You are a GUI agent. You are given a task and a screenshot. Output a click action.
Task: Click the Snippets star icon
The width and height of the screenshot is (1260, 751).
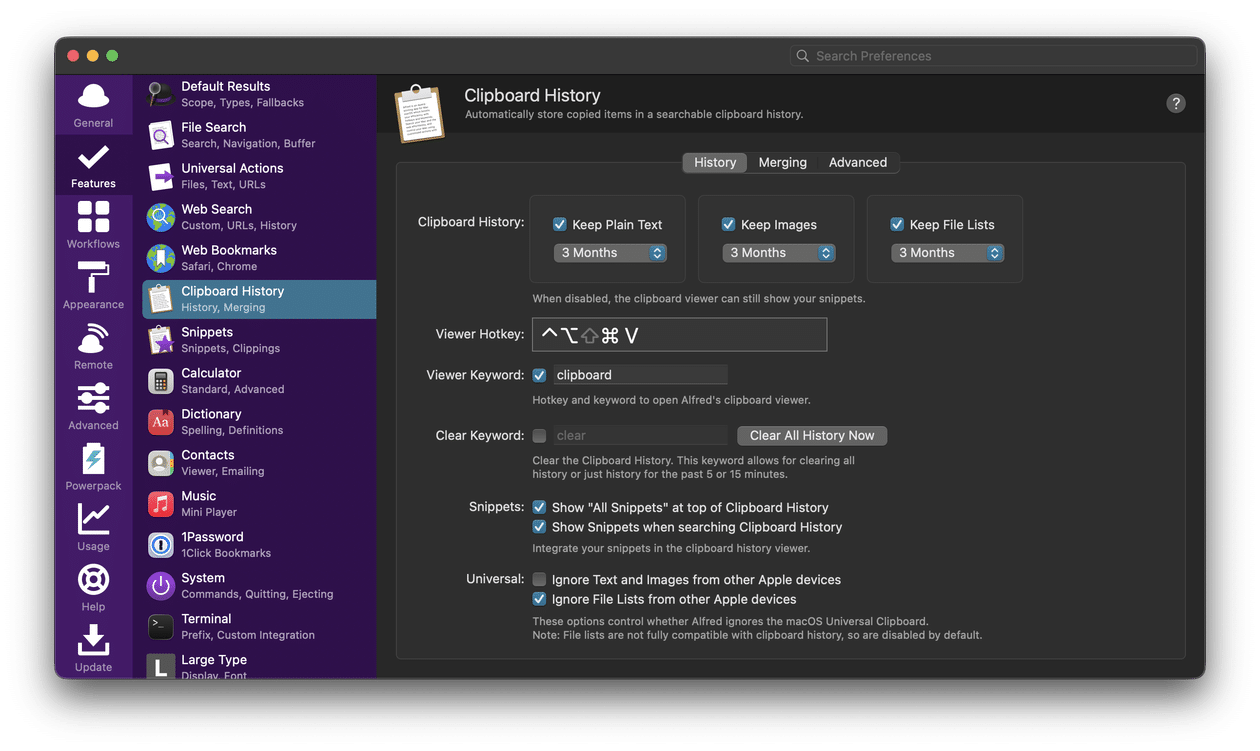coord(160,340)
